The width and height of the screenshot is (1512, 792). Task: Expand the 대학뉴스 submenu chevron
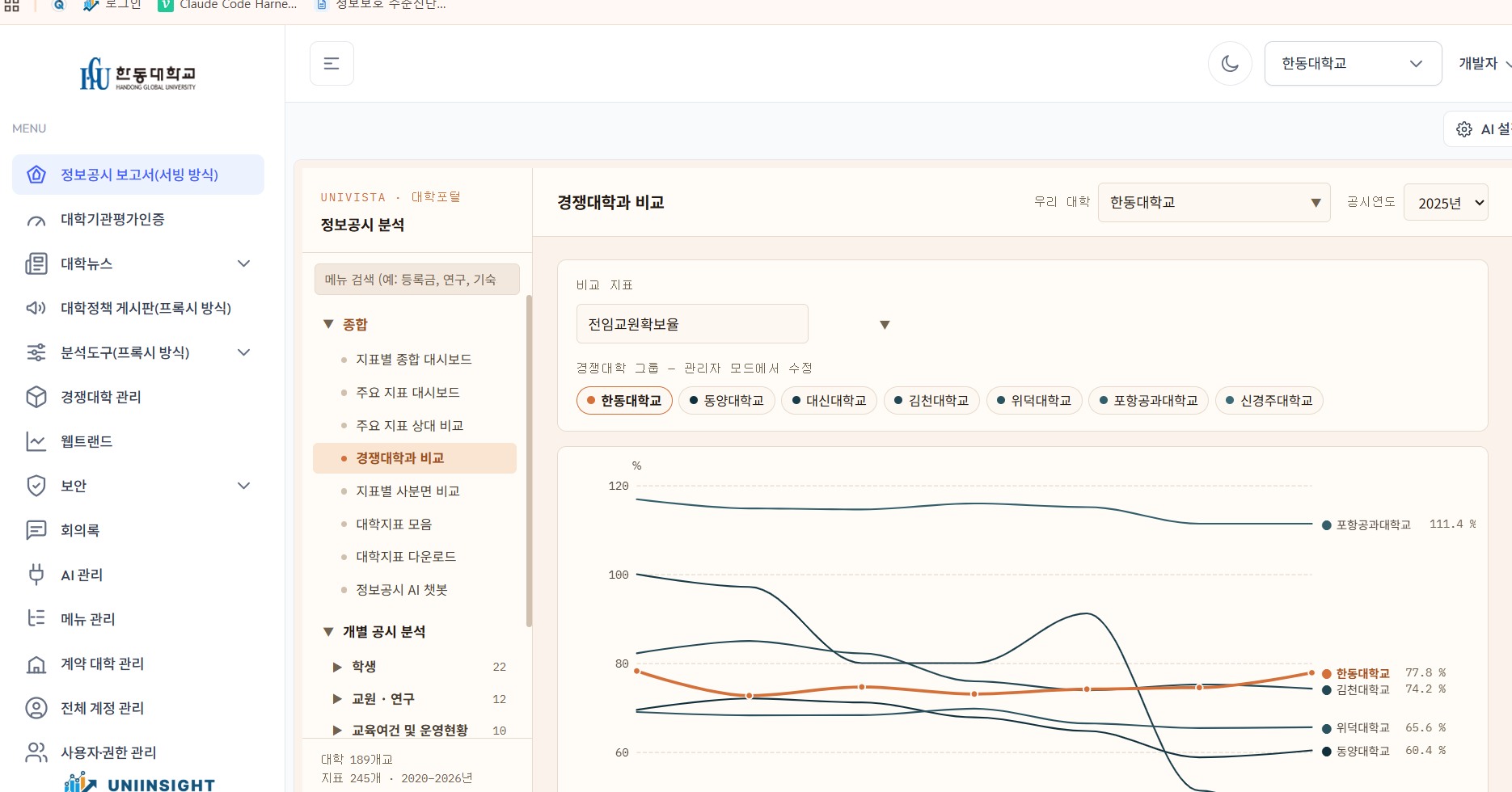point(243,263)
